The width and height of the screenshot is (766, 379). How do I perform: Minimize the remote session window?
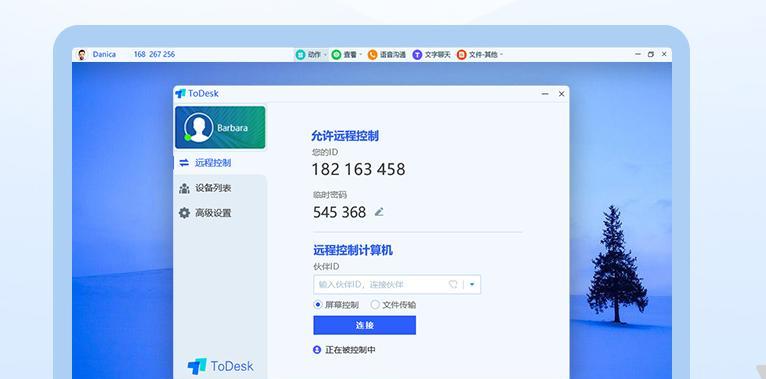pyautogui.click(x=638, y=54)
